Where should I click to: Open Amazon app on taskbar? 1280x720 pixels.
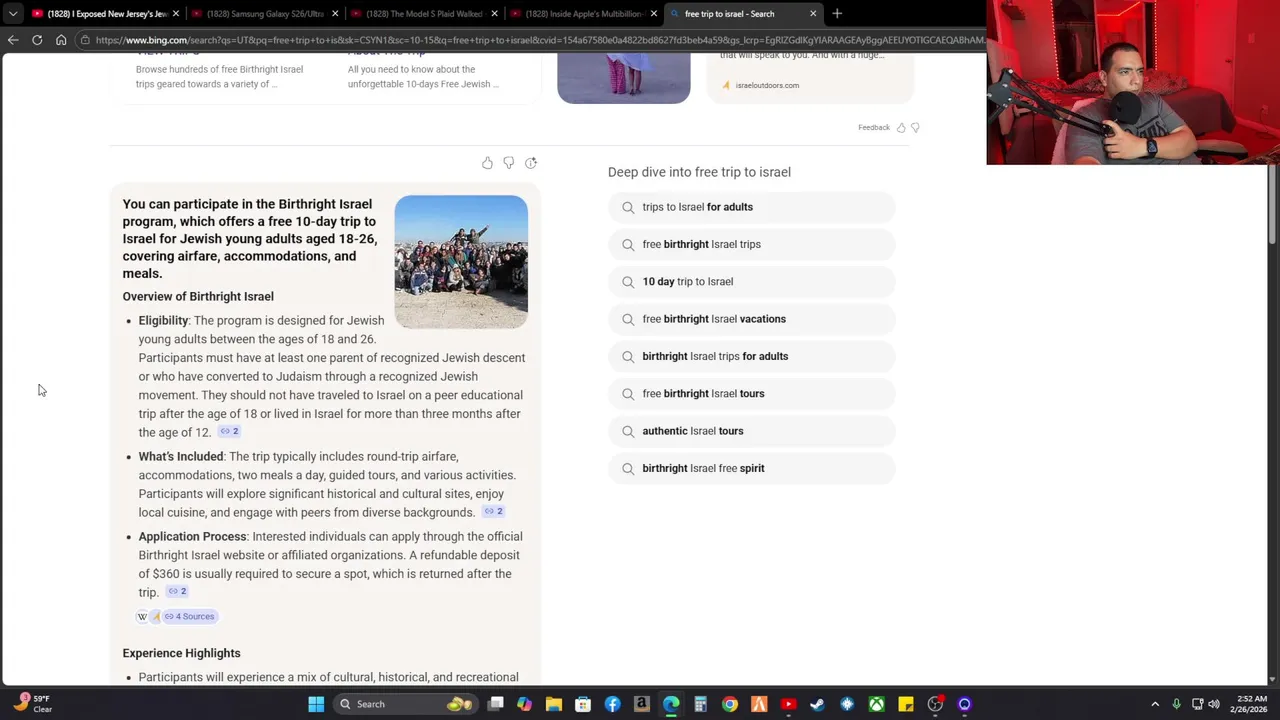(642, 704)
